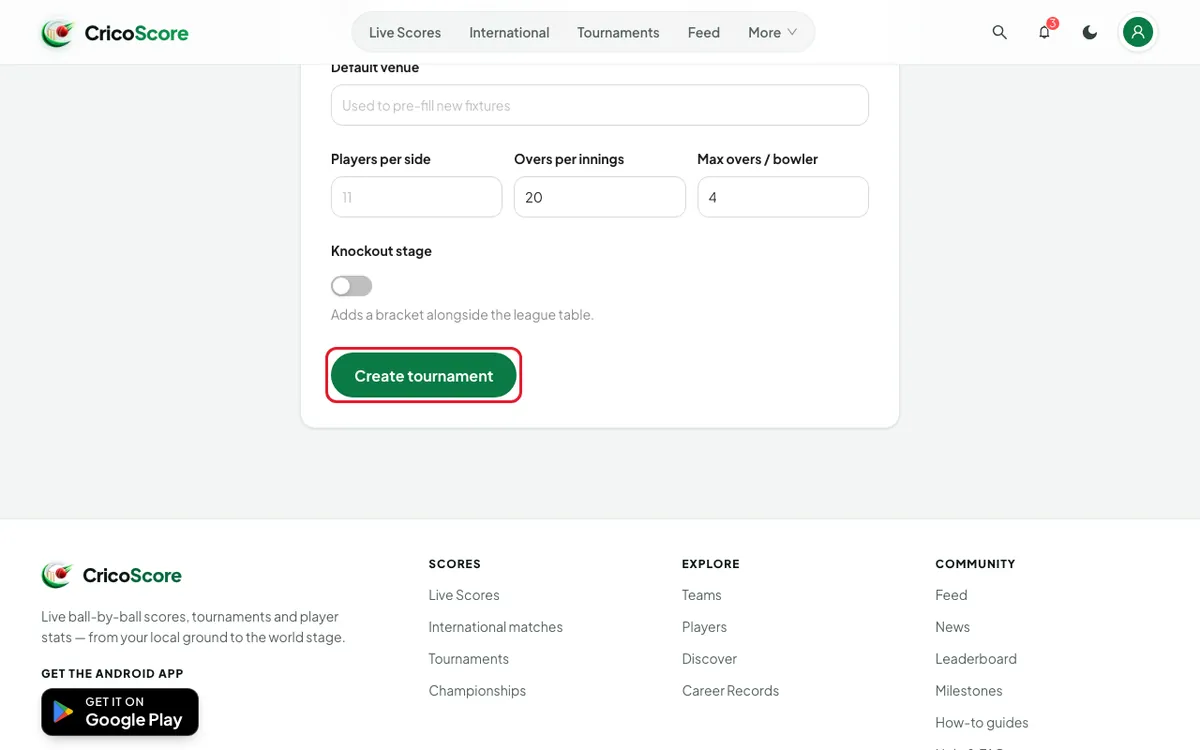Click the 'Knockout stage' label

tap(381, 251)
